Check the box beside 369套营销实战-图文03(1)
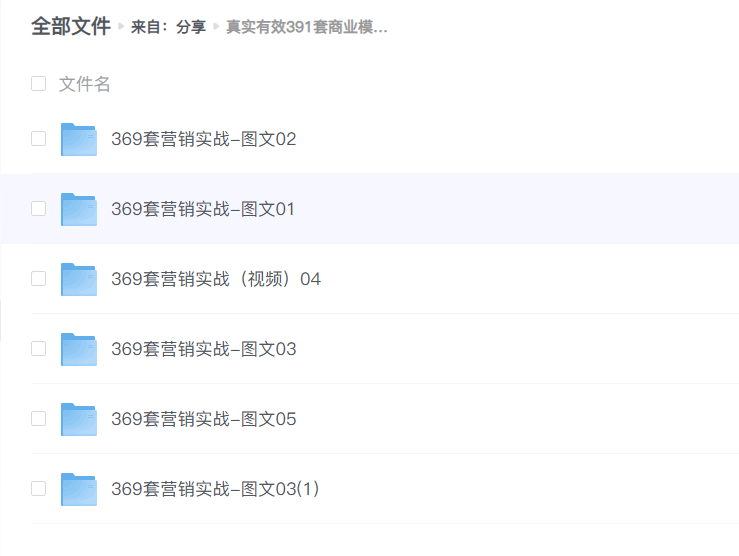This screenshot has width=739, height=556. pyautogui.click(x=39, y=489)
